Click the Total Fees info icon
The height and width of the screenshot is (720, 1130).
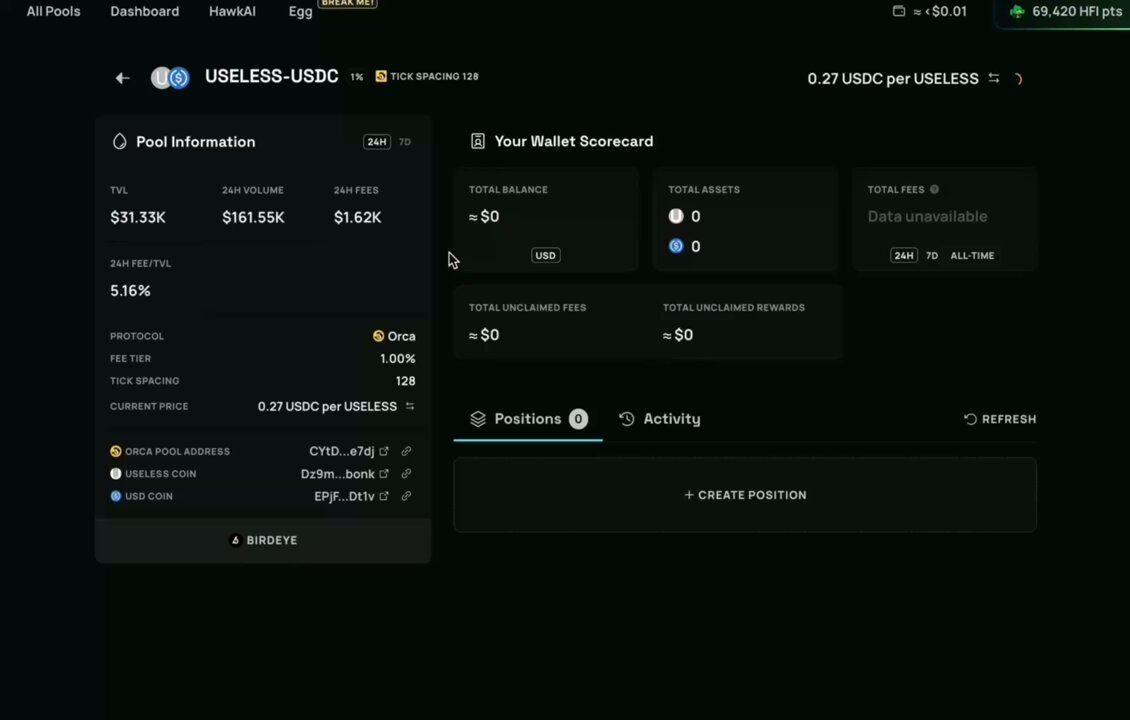point(934,190)
